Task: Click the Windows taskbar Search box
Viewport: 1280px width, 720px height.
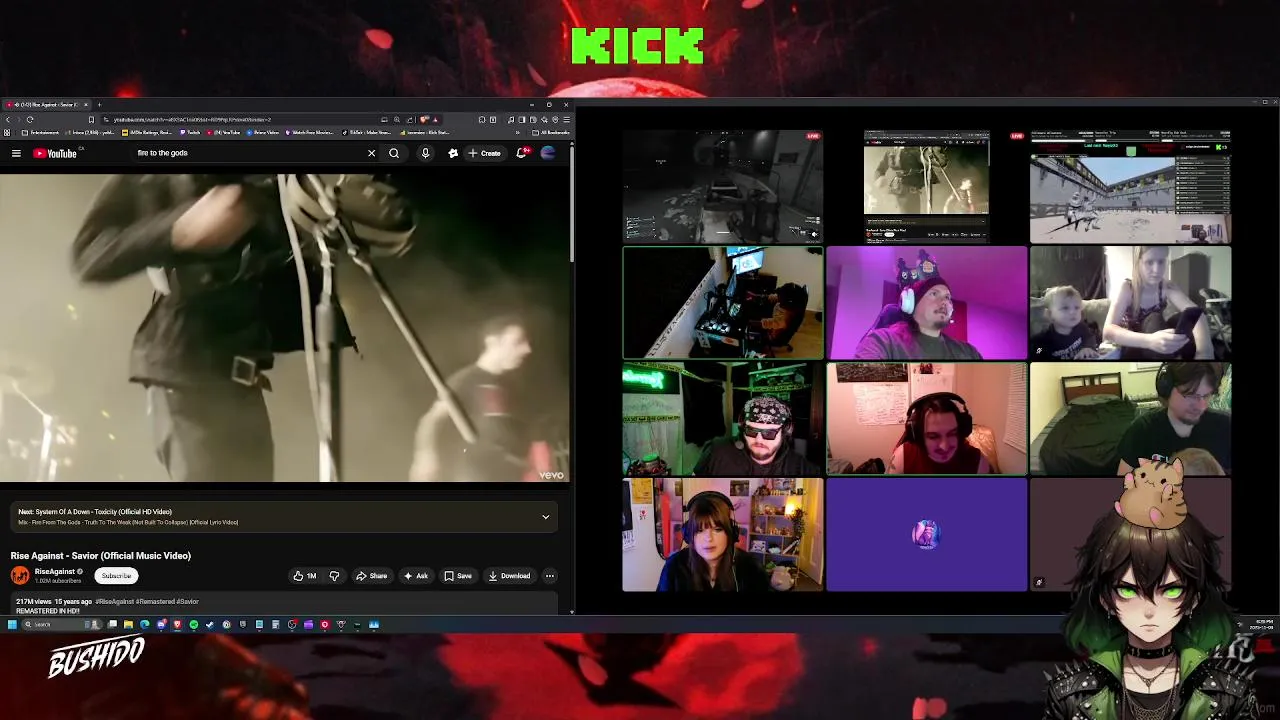Action: pyautogui.click(x=62, y=624)
